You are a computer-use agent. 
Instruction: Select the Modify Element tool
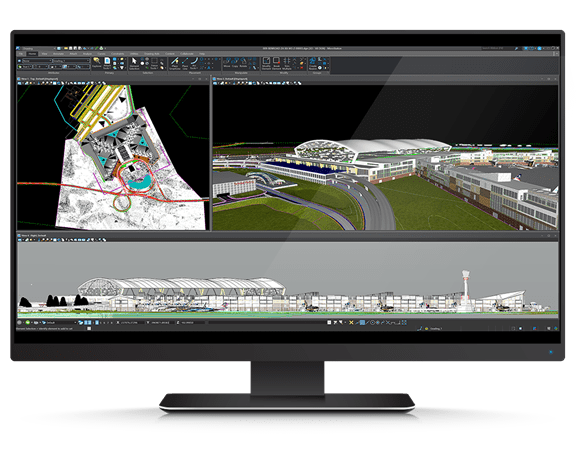[266, 63]
